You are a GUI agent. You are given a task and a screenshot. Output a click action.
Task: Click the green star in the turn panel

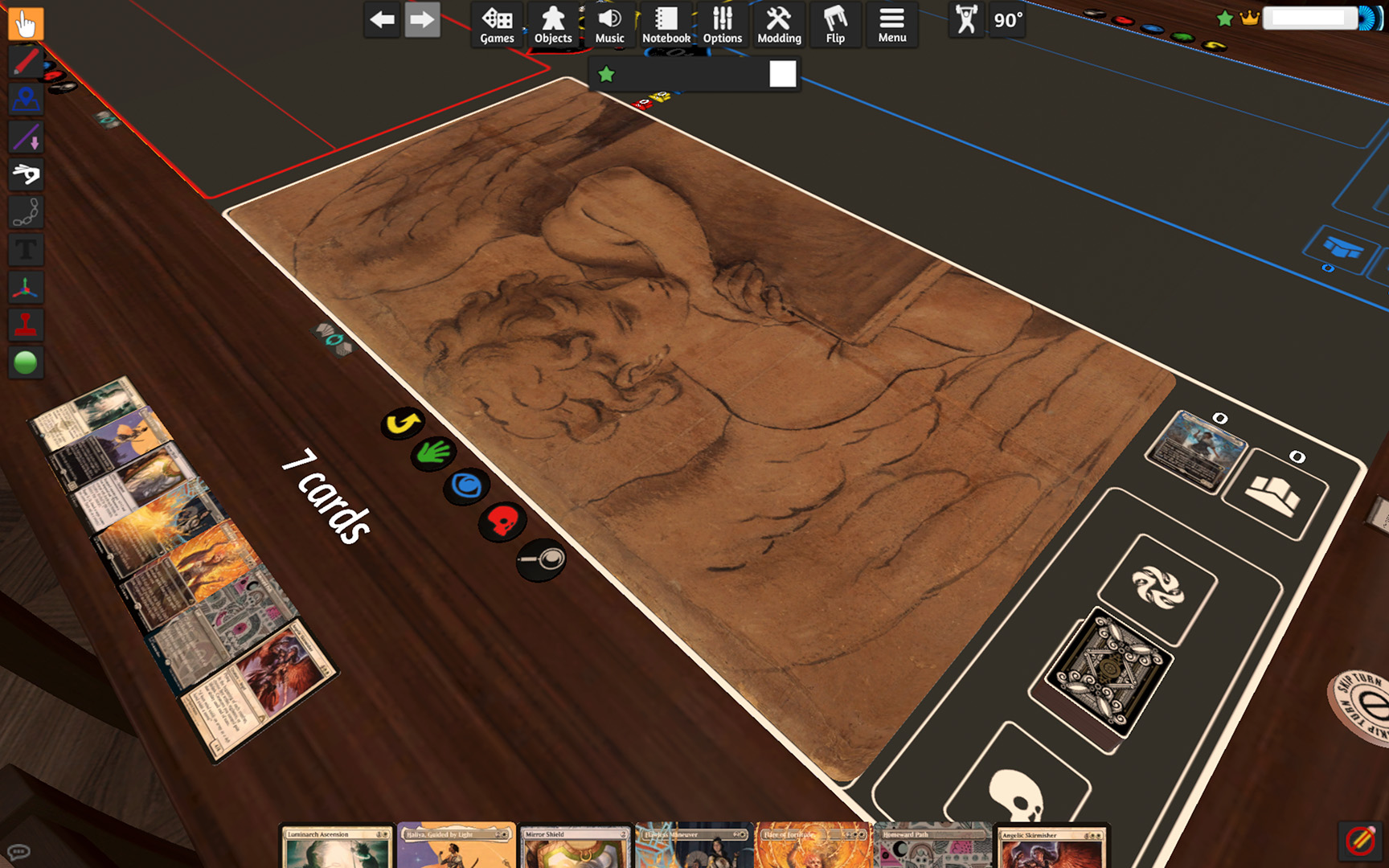click(606, 75)
